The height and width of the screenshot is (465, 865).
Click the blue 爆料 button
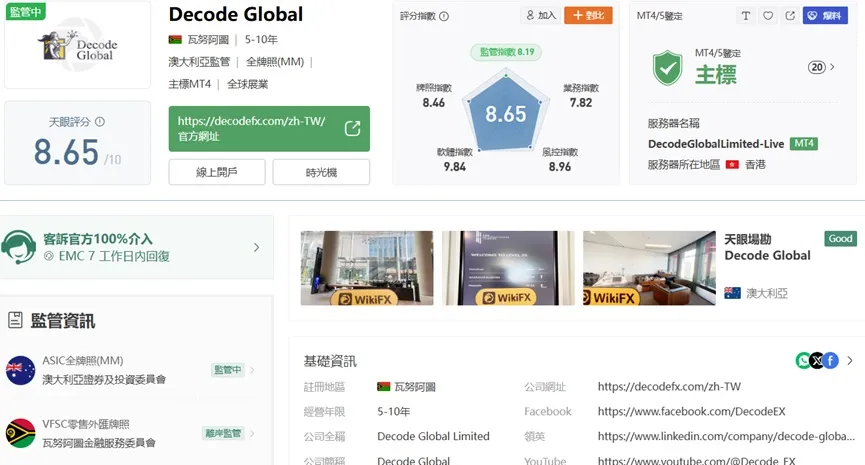[825, 15]
